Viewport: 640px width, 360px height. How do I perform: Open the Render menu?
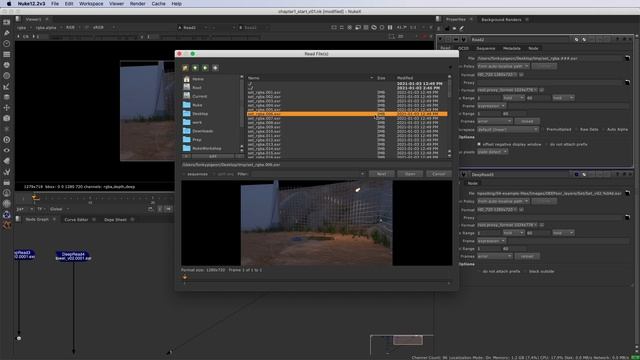click(138, 4)
